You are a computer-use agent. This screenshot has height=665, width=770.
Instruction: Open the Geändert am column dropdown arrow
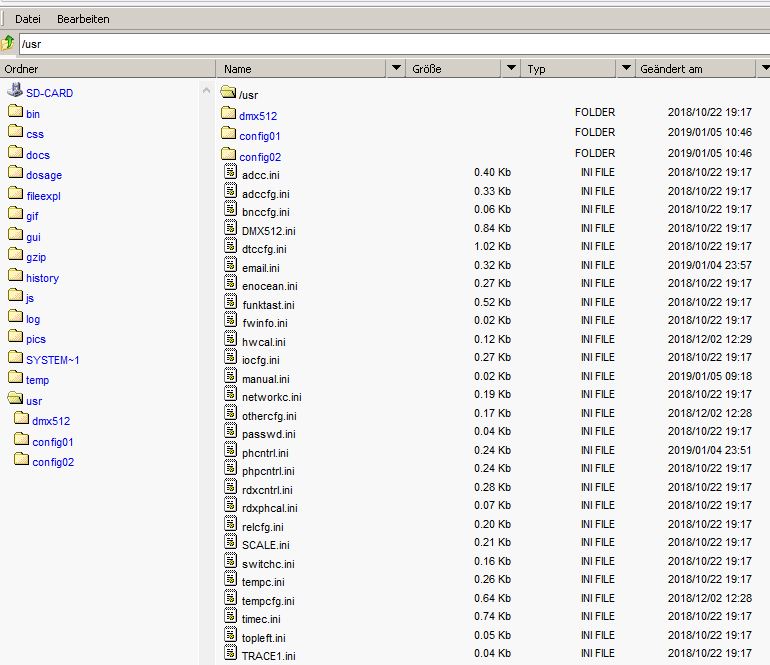[x=764, y=68]
